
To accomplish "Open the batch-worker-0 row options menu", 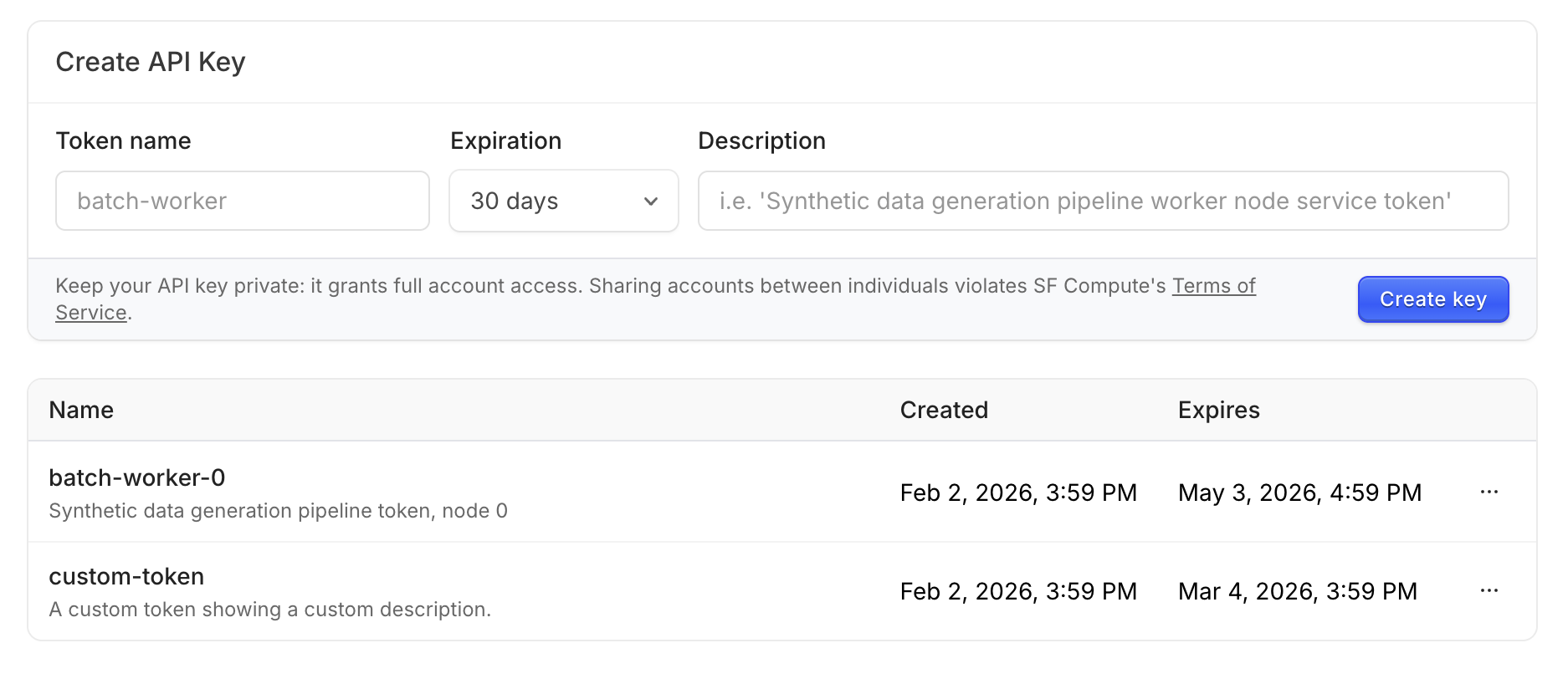I will [1489, 493].
